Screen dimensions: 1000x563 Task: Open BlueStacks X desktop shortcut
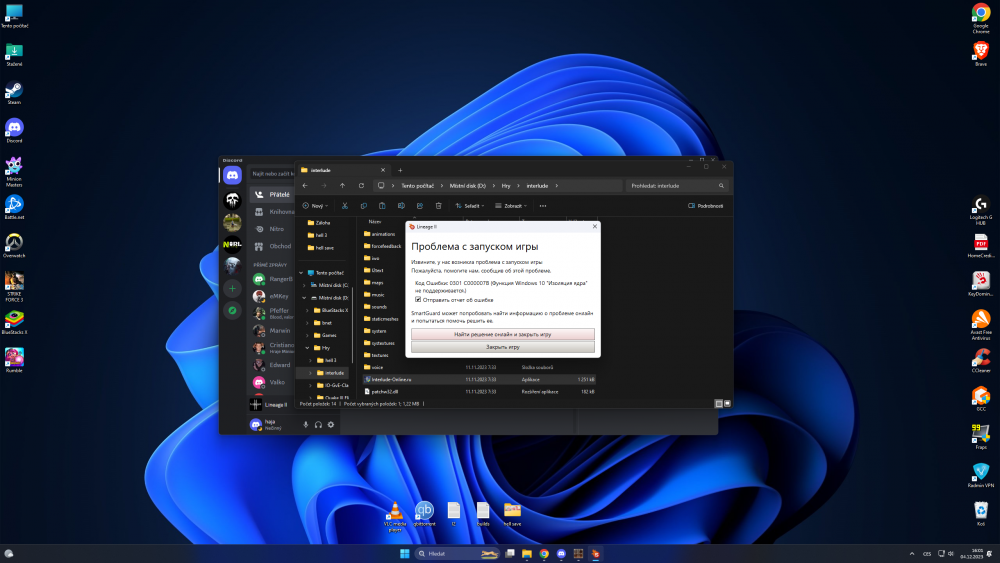point(14,323)
